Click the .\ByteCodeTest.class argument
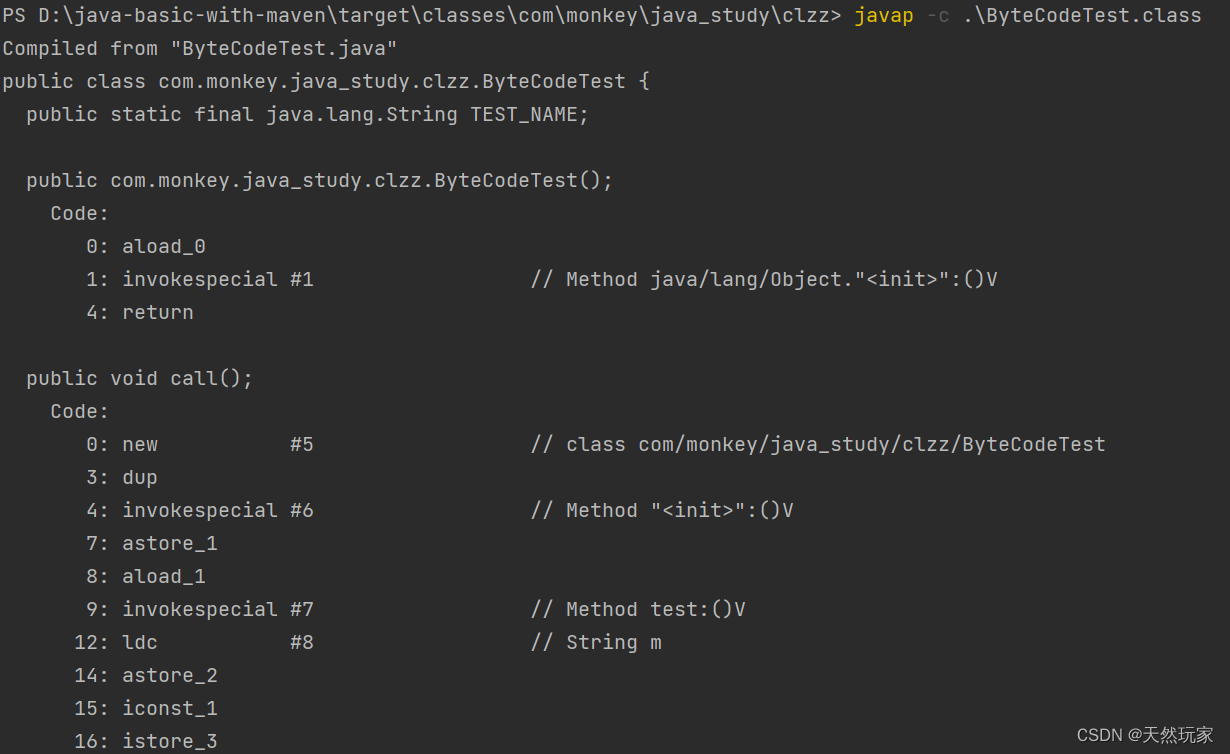This screenshot has height=754, width=1230. click(1082, 16)
